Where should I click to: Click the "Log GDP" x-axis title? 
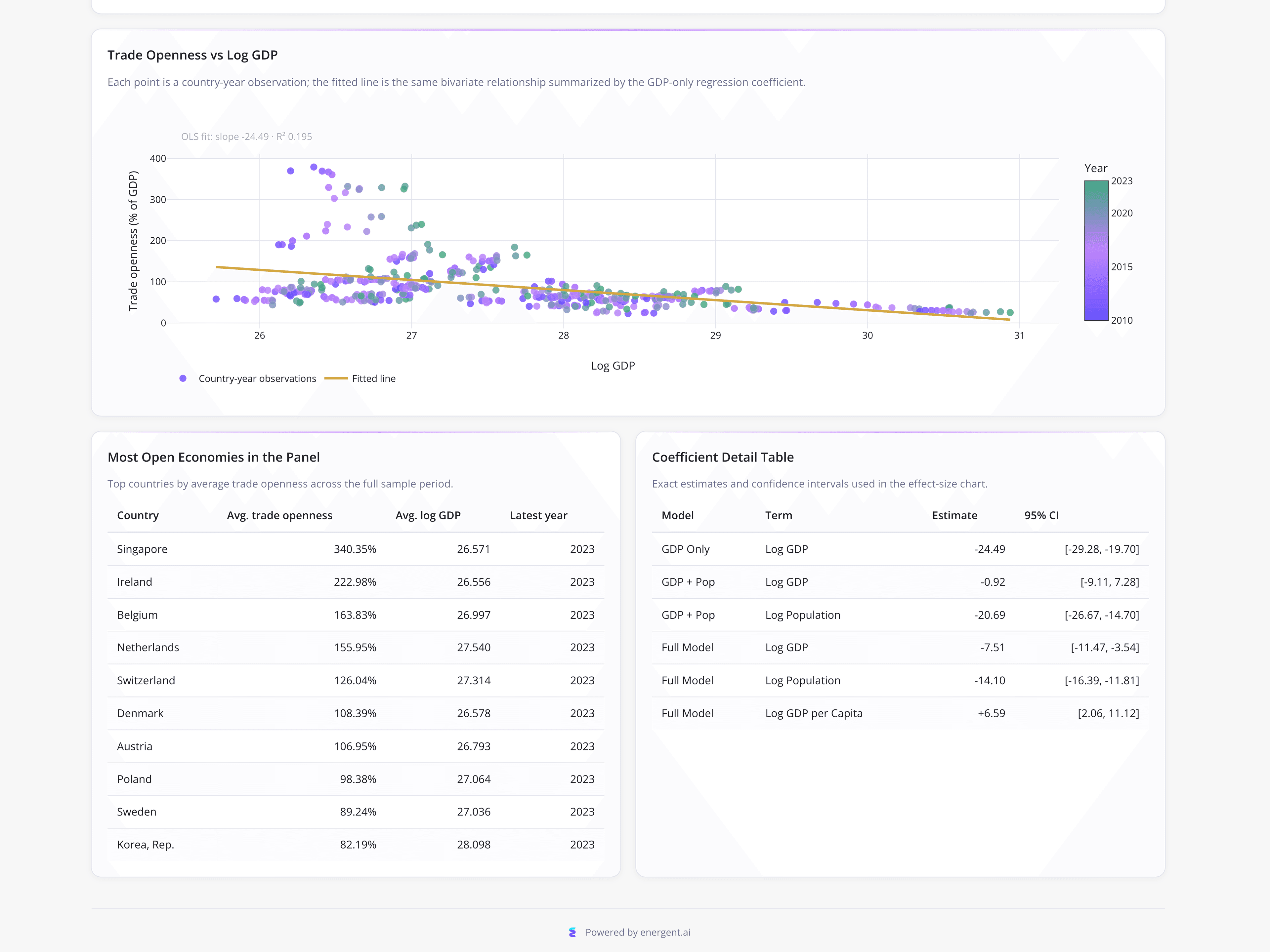pyautogui.click(x=613, y=366)
